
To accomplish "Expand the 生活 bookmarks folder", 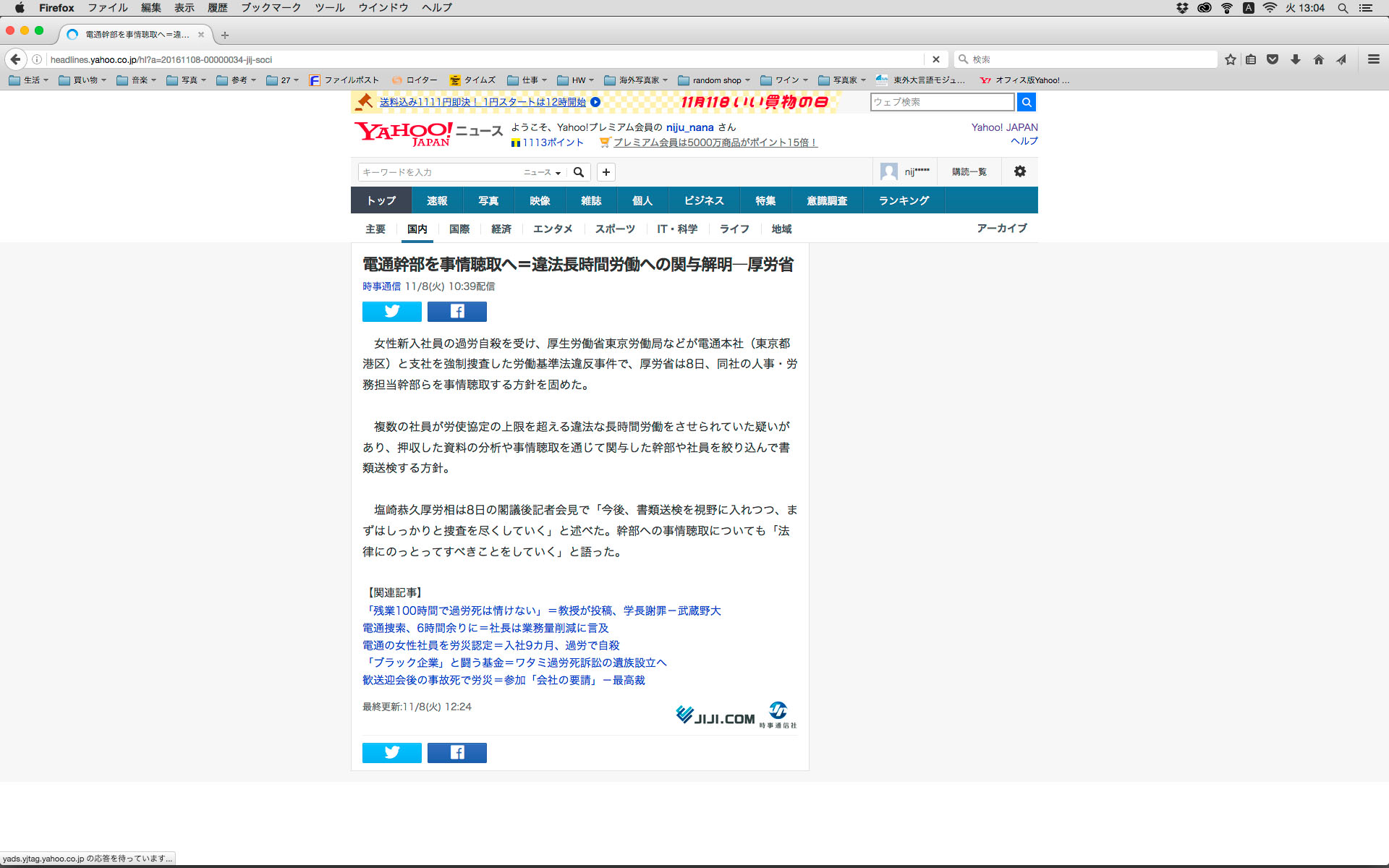I will tap(29, 80).
